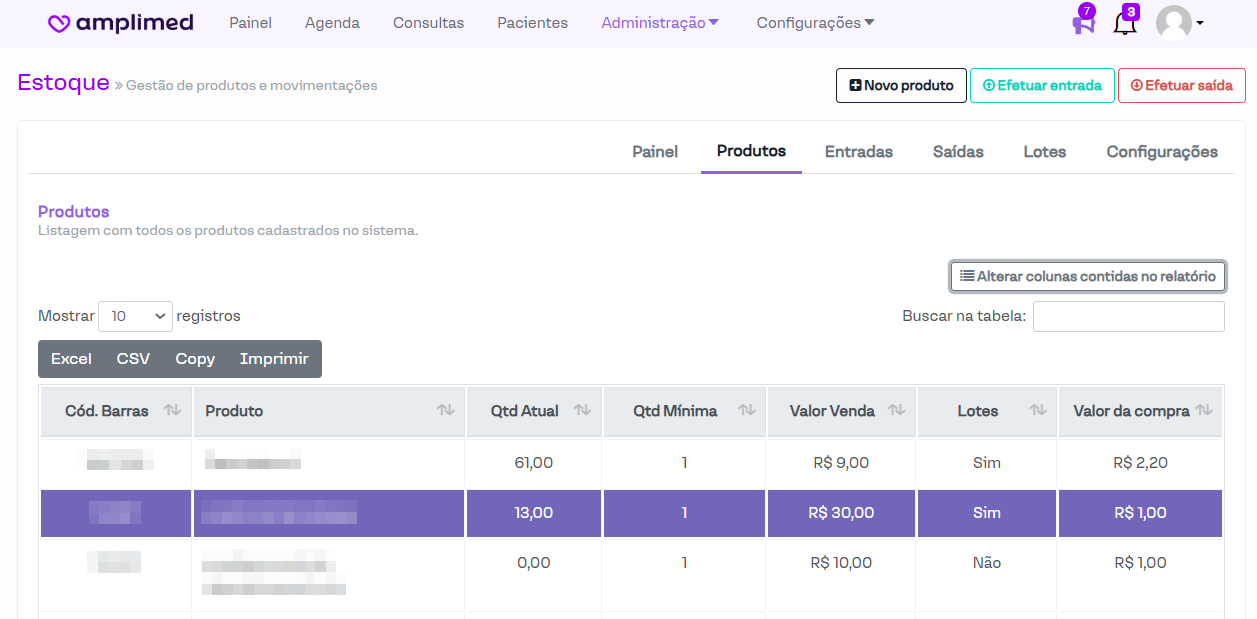The image size is (1257, 619).
Task: Sort by Cód. Barras column arrows
Action: tap(172, 411)
